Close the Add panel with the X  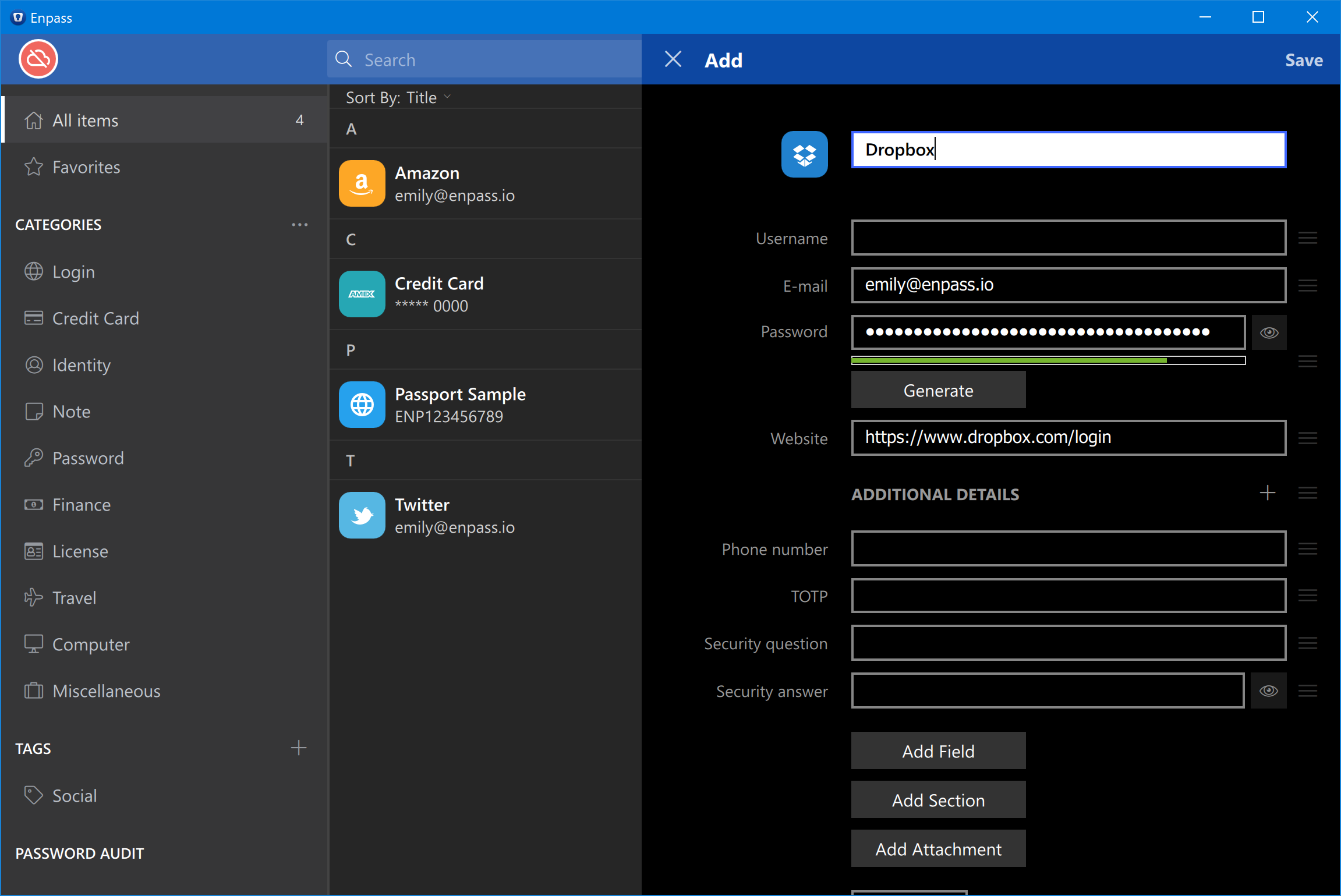pyautogui.click(x=673, y=59)
